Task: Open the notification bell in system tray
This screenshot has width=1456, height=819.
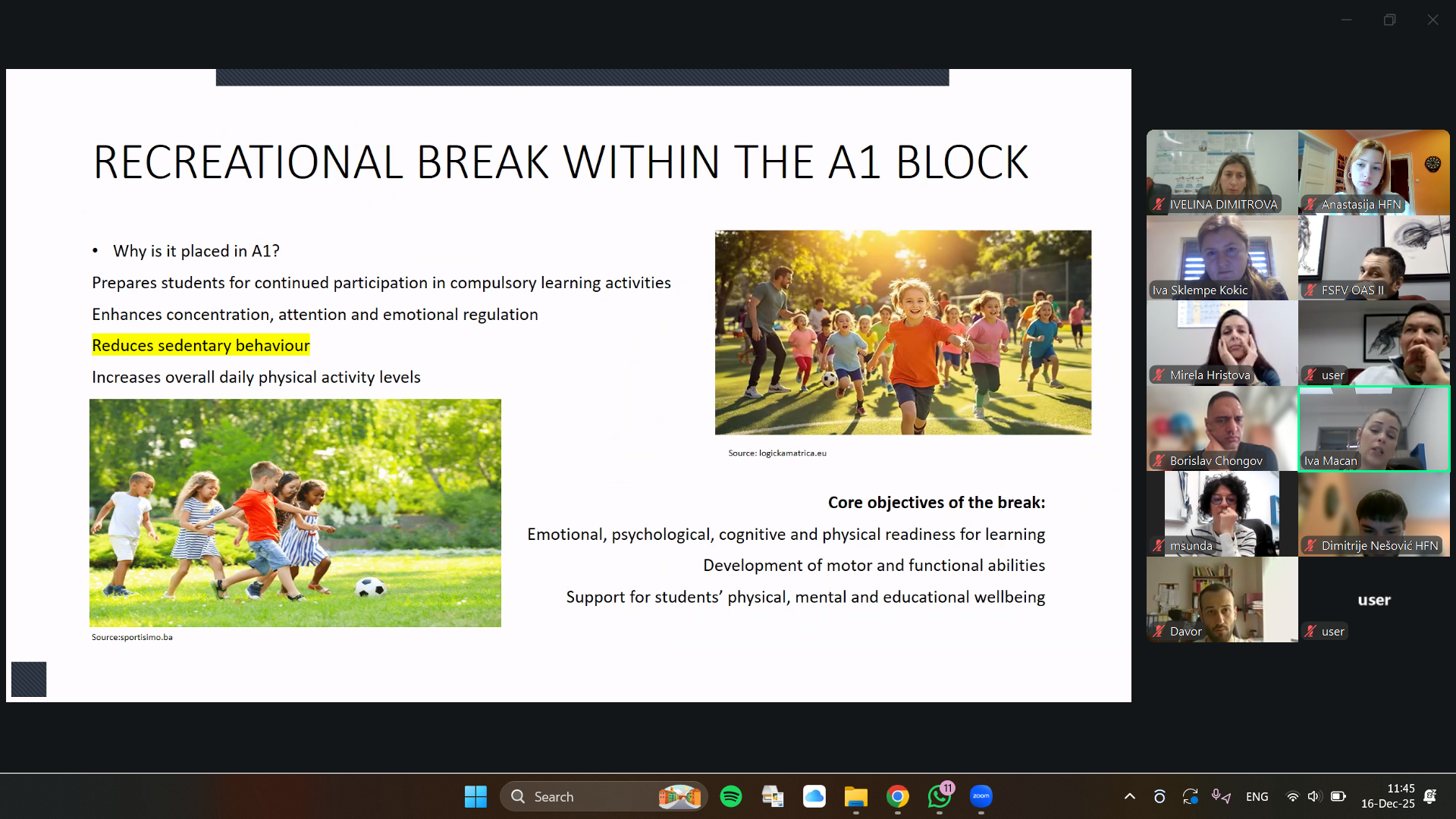Action: pyautogui.click(x=1429, y=796)
